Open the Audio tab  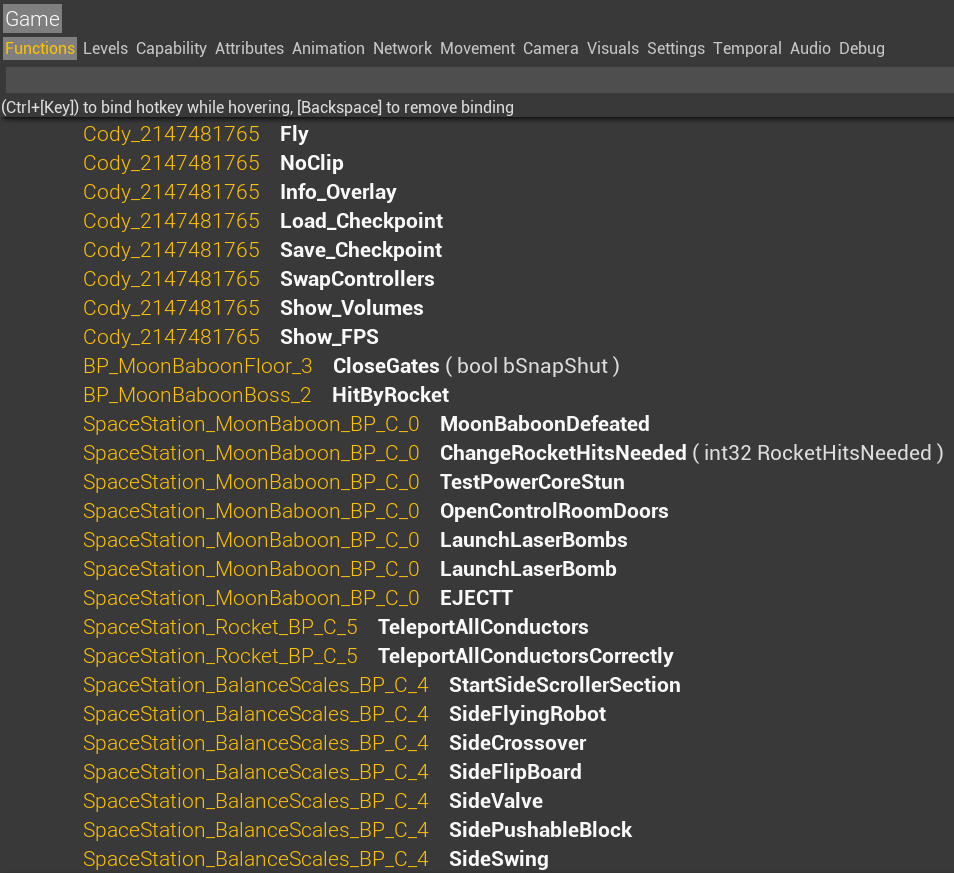[x=810, y=48]
